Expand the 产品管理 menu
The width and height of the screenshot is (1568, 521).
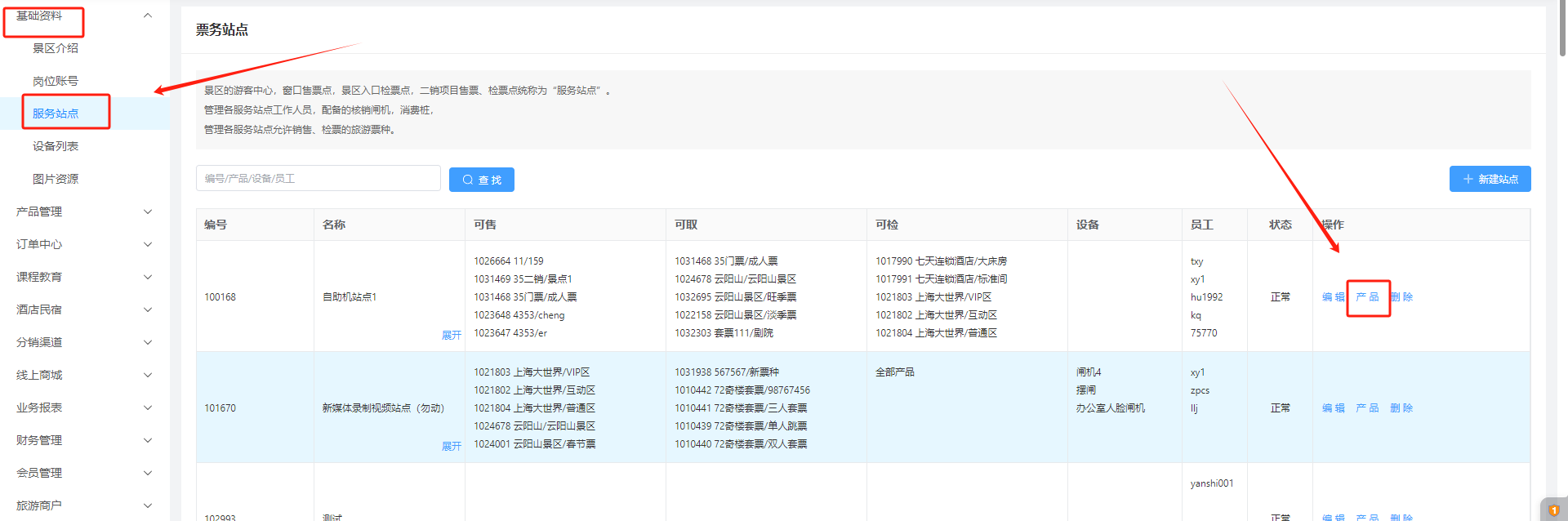pos(82,212)
